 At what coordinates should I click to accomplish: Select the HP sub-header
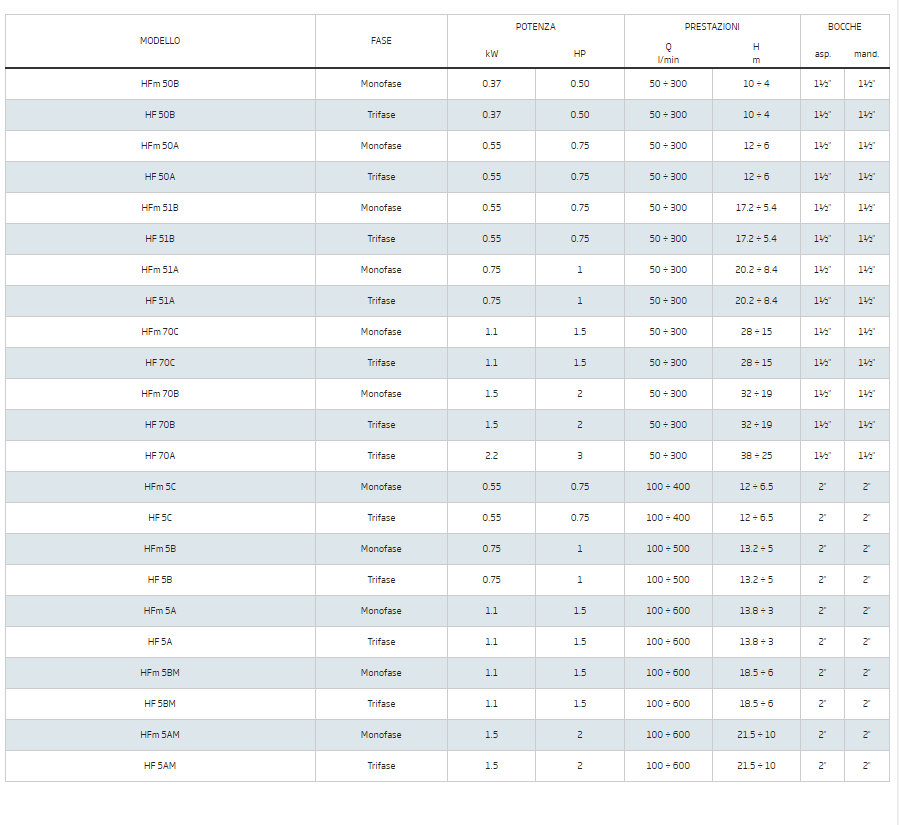[579, 54]
